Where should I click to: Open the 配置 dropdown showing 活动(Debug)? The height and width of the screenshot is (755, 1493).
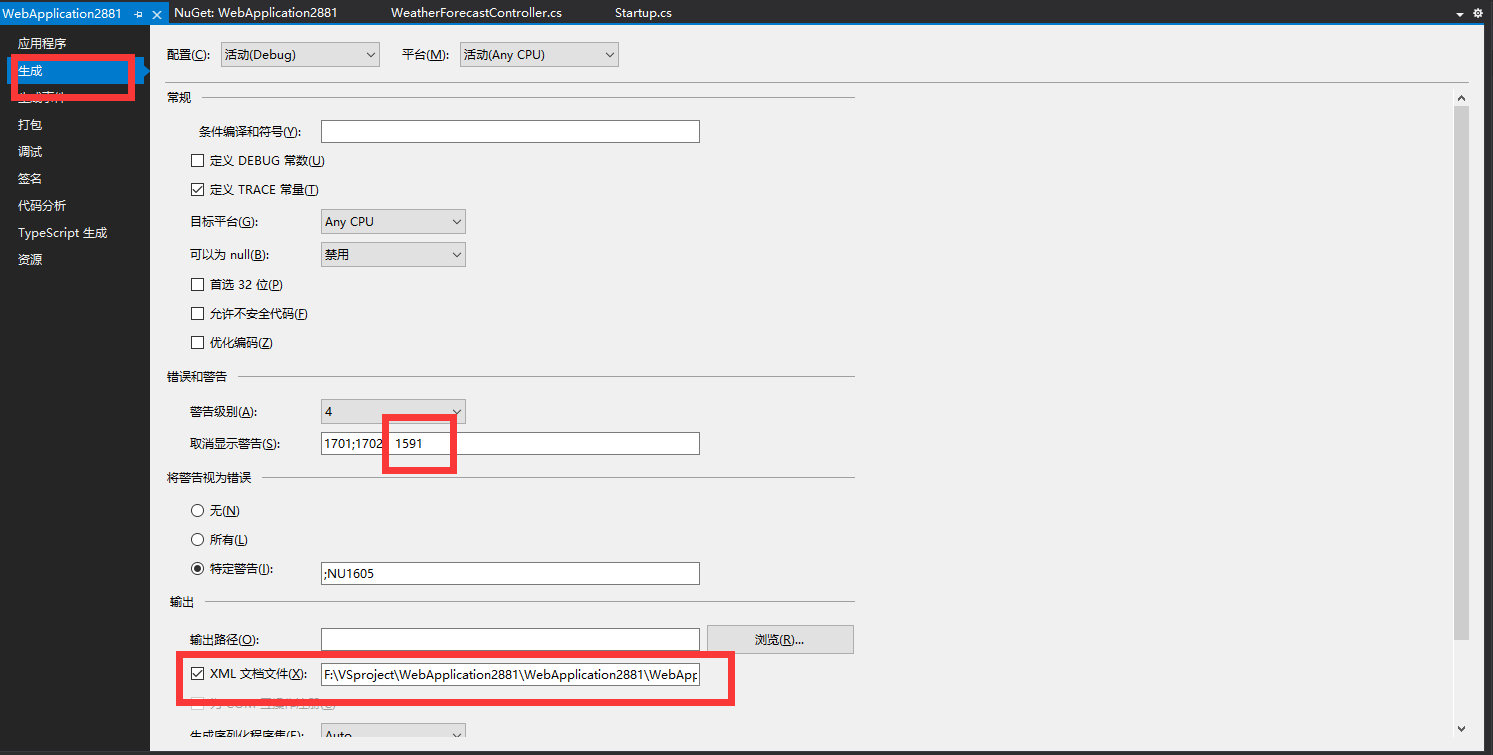click(300, 55)
